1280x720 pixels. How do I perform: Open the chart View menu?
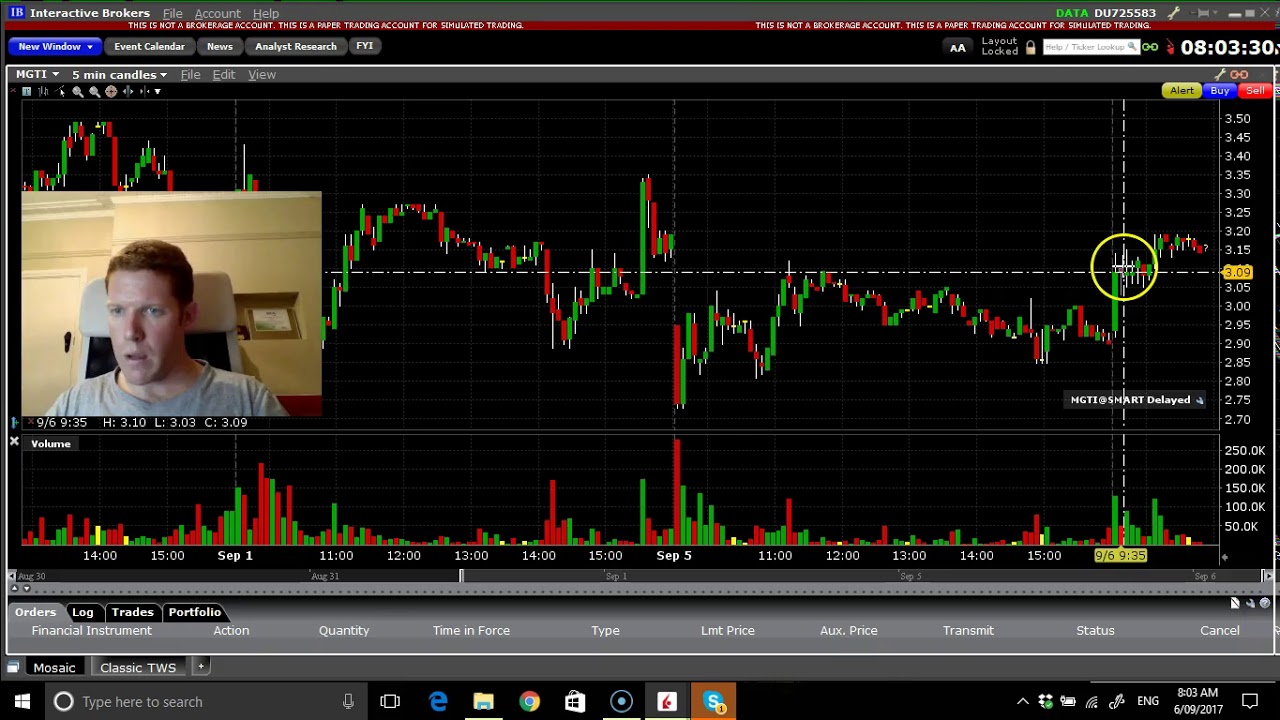[262, 74]
